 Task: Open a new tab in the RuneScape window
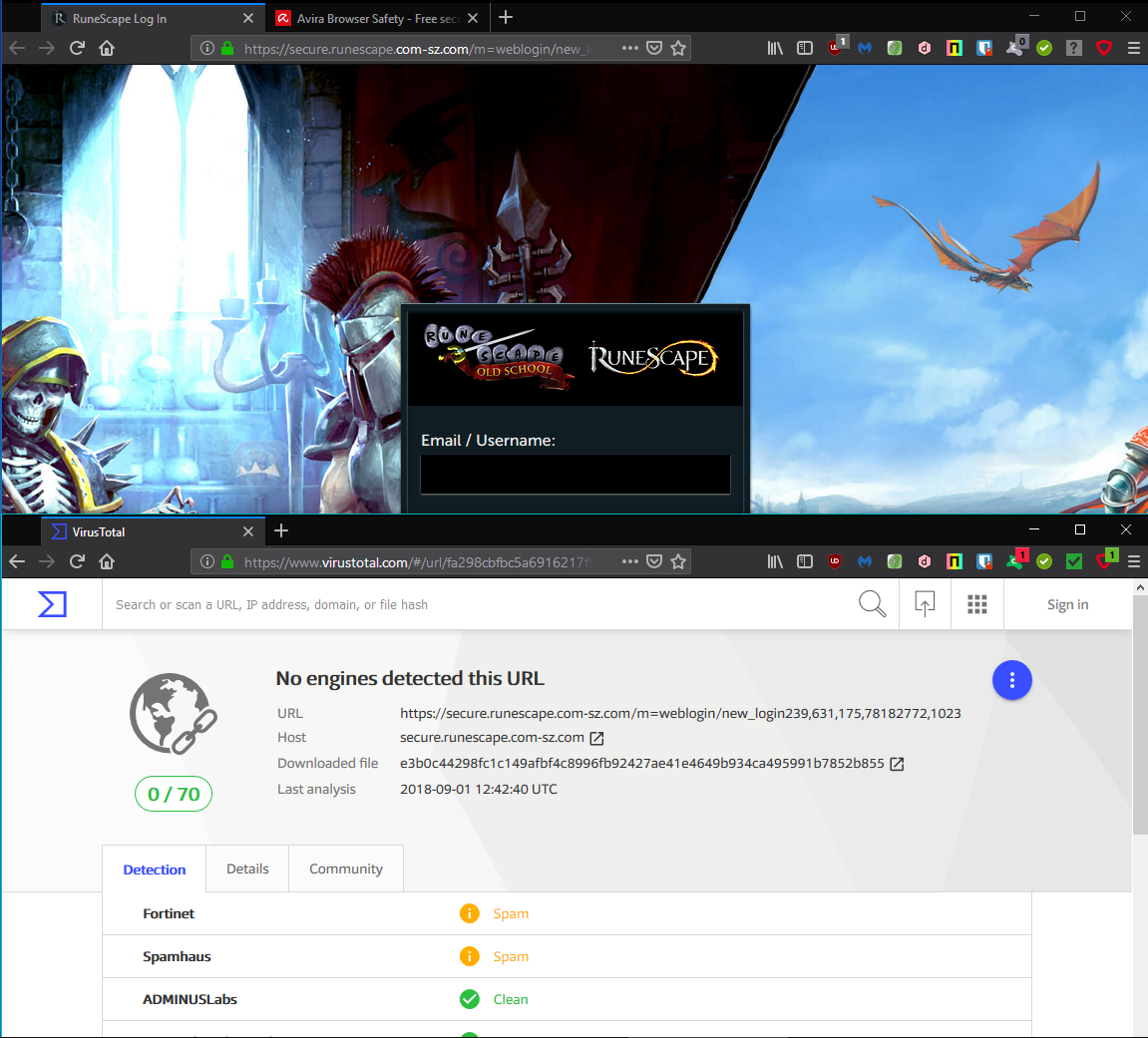(x=505, y=18)
